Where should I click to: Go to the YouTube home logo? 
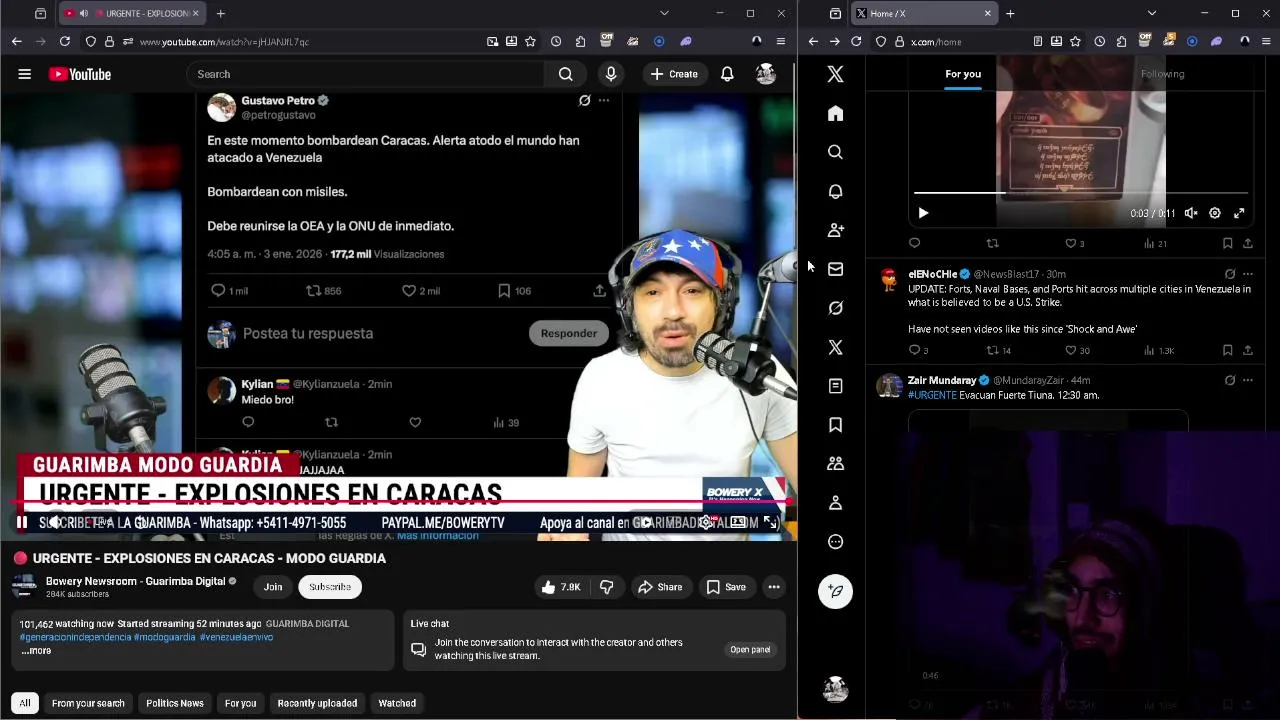click(80, 74)
